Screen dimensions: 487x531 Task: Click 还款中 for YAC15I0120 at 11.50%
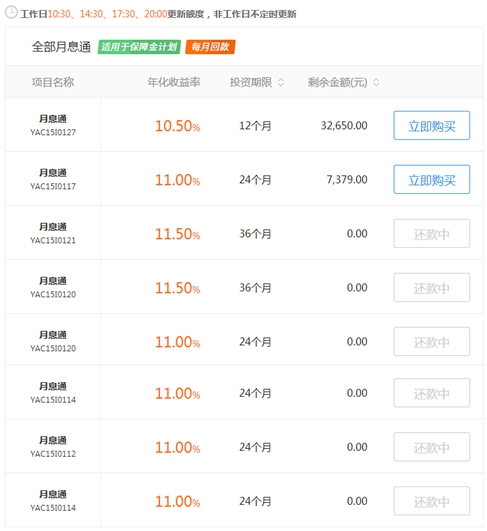click(x=431, y=288)
